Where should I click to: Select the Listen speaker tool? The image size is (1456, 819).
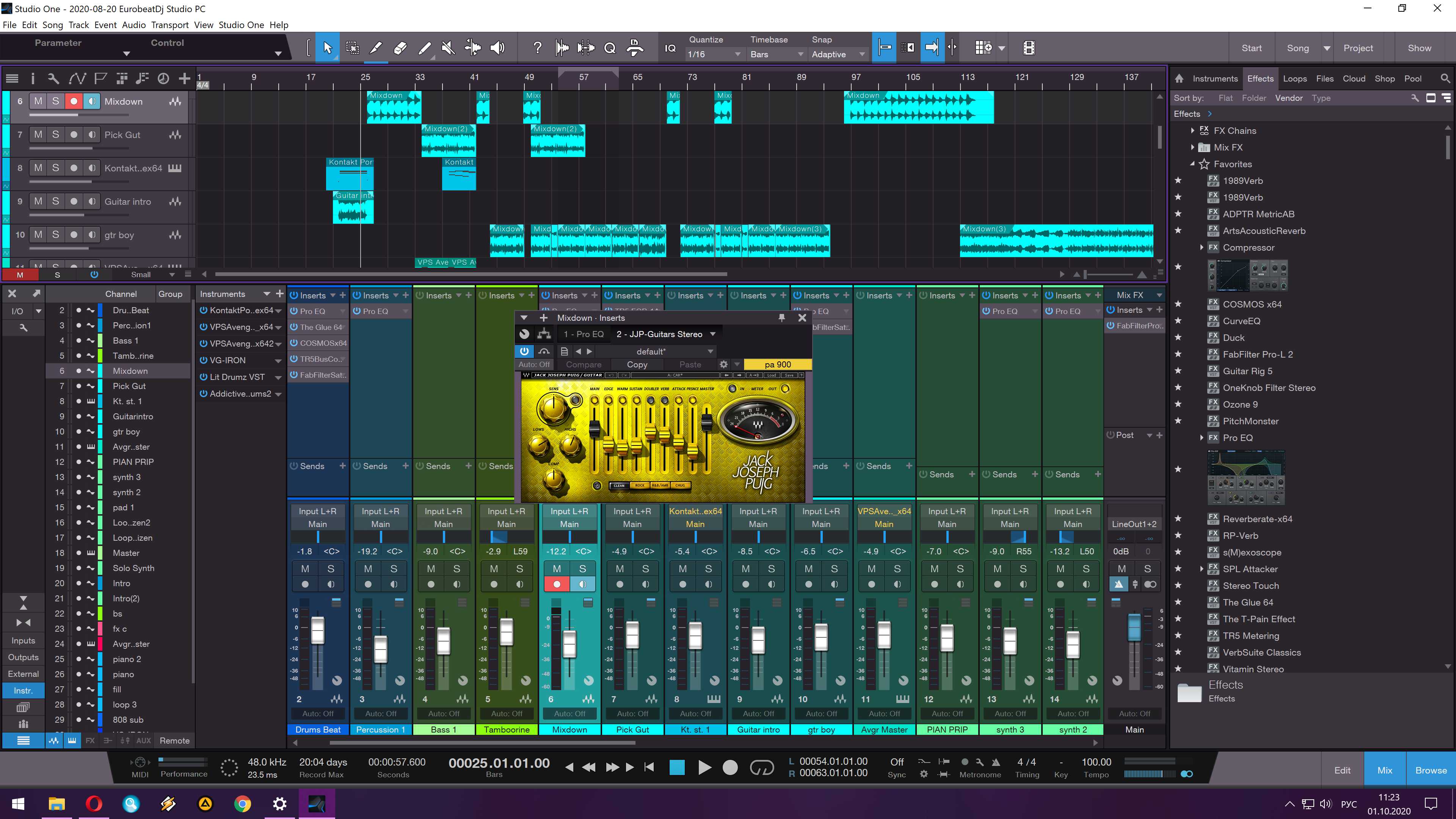coord(497,48)
